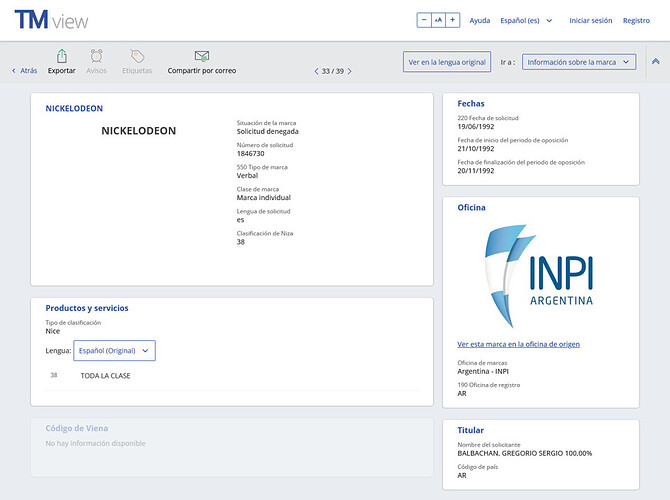Expand the Lengua 'Español (Original)' dropdown
This screenshot has width=670, height=500.
click(114, 350)
